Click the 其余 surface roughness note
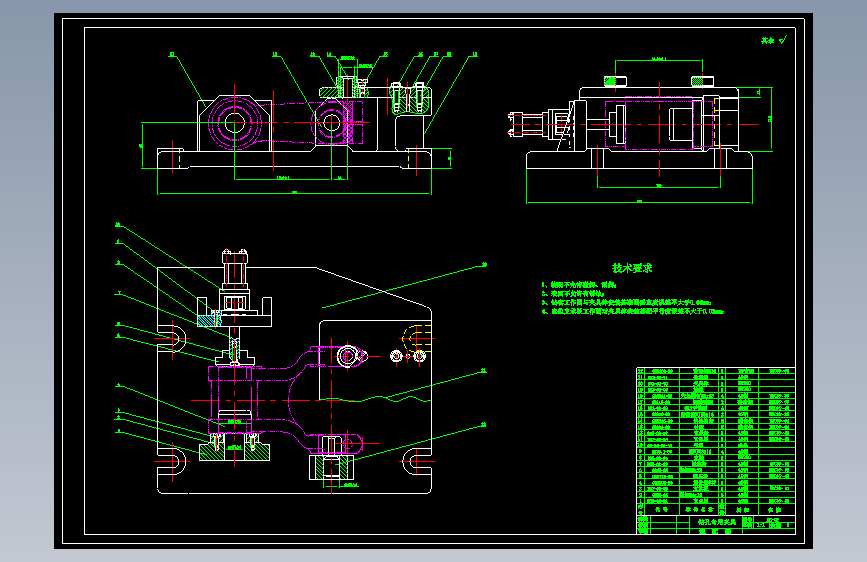Screen dimensions: 867x562 point(774,40)
